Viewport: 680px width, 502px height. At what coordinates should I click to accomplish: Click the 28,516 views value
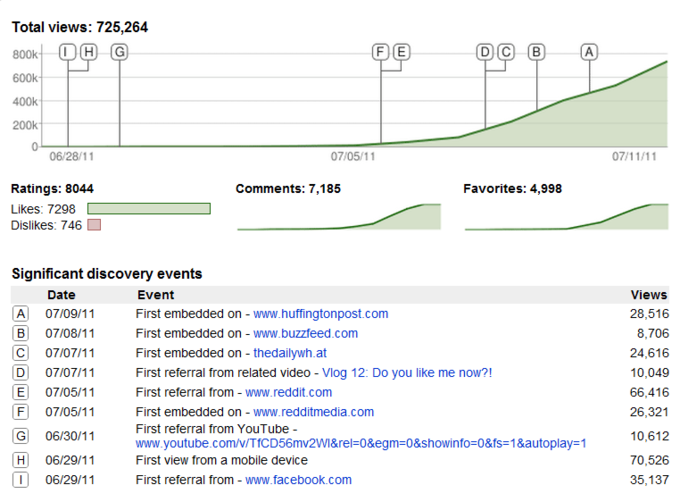[x=649, y=314]
